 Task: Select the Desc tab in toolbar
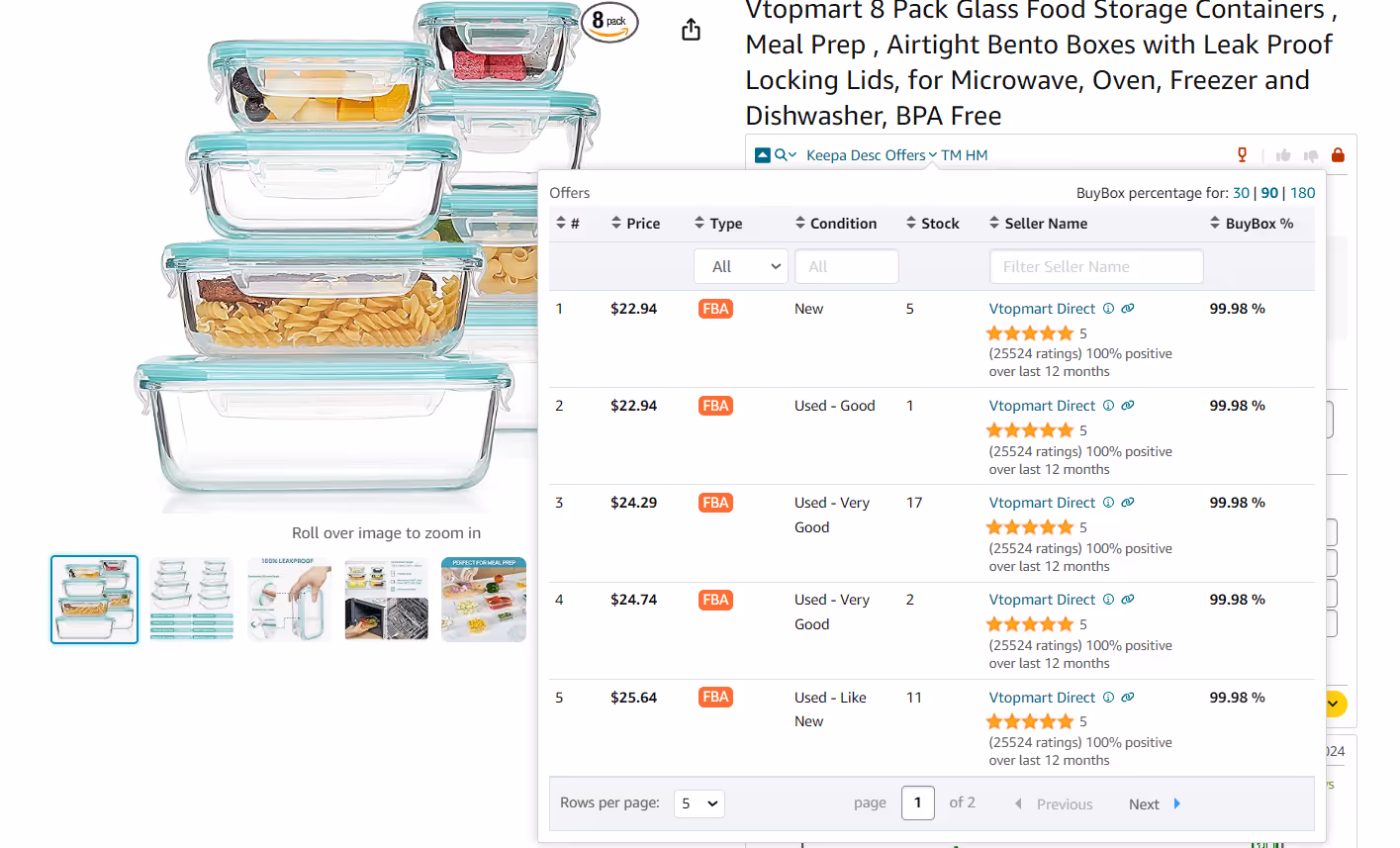click(866, 155)
